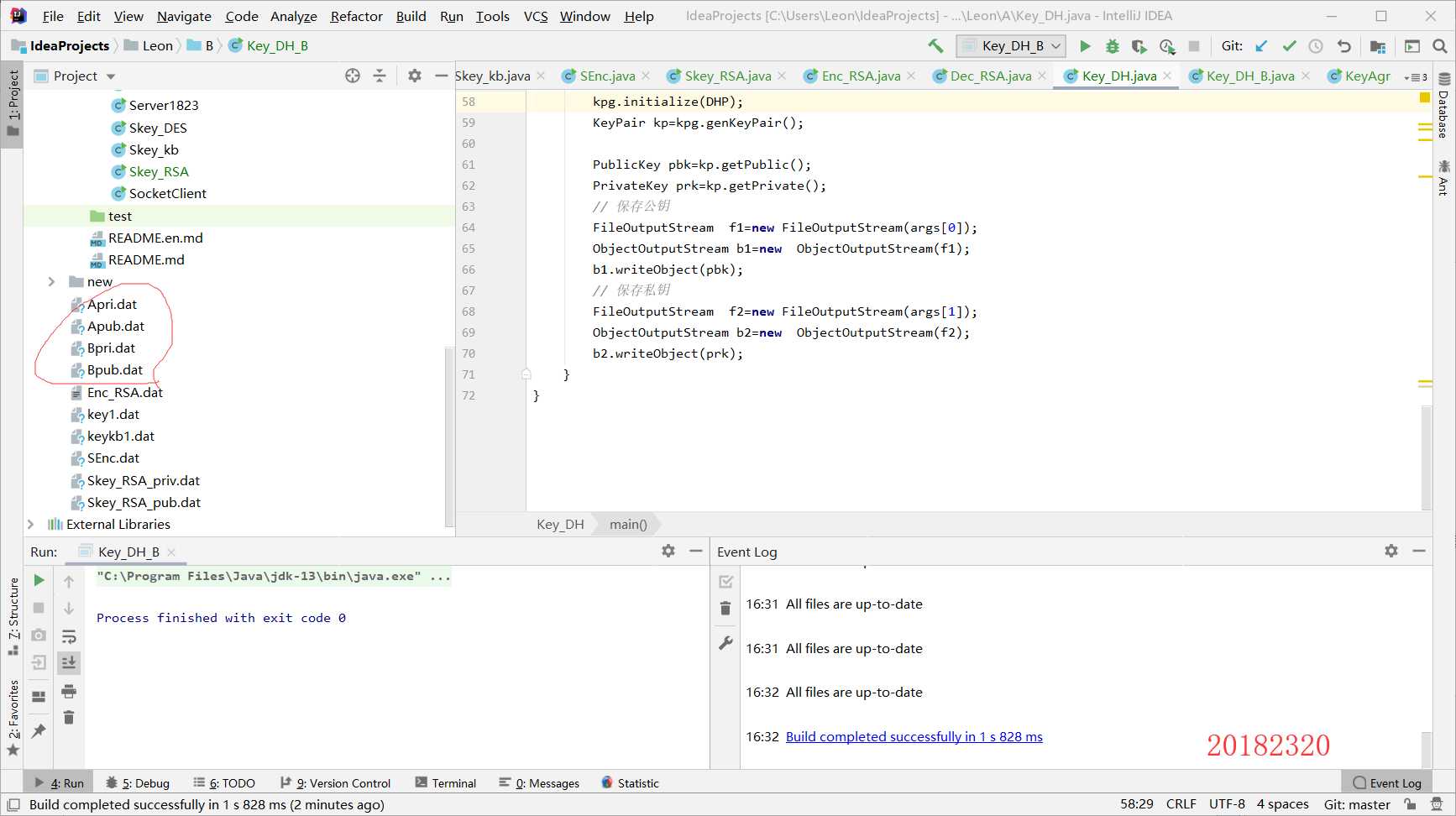This screenshot has height=816, width=1456.
Task: Open the Statistic tool window
Action: coord(630,783)
